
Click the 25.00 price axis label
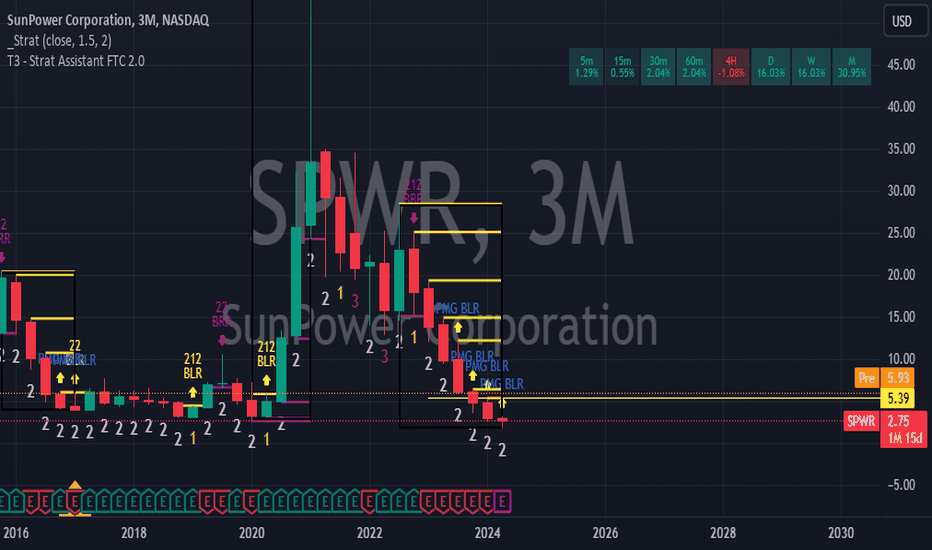[900, 232]
